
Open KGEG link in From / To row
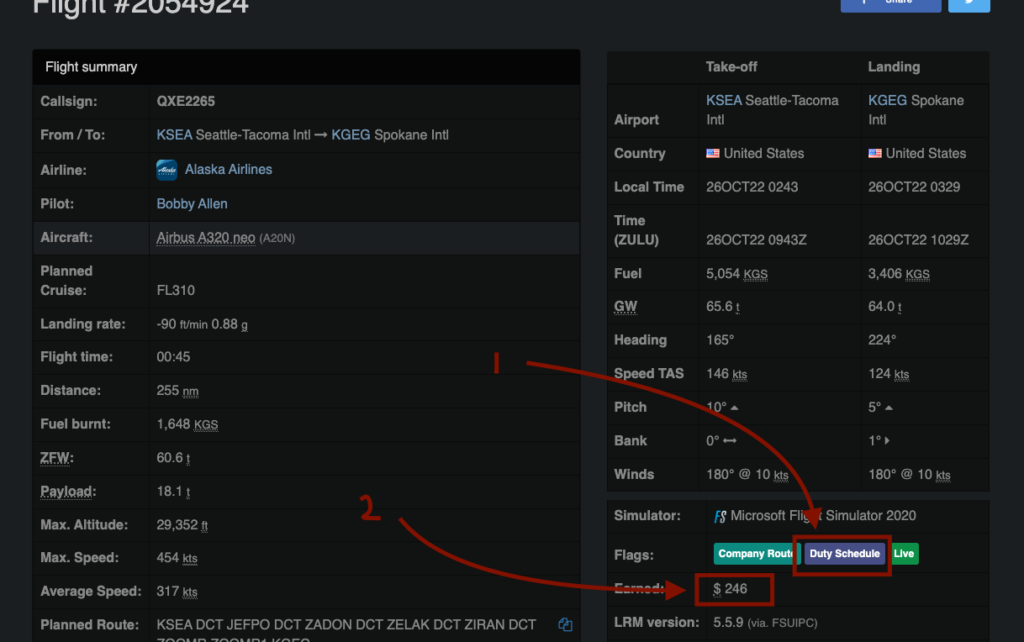click(x=351, y=135)
